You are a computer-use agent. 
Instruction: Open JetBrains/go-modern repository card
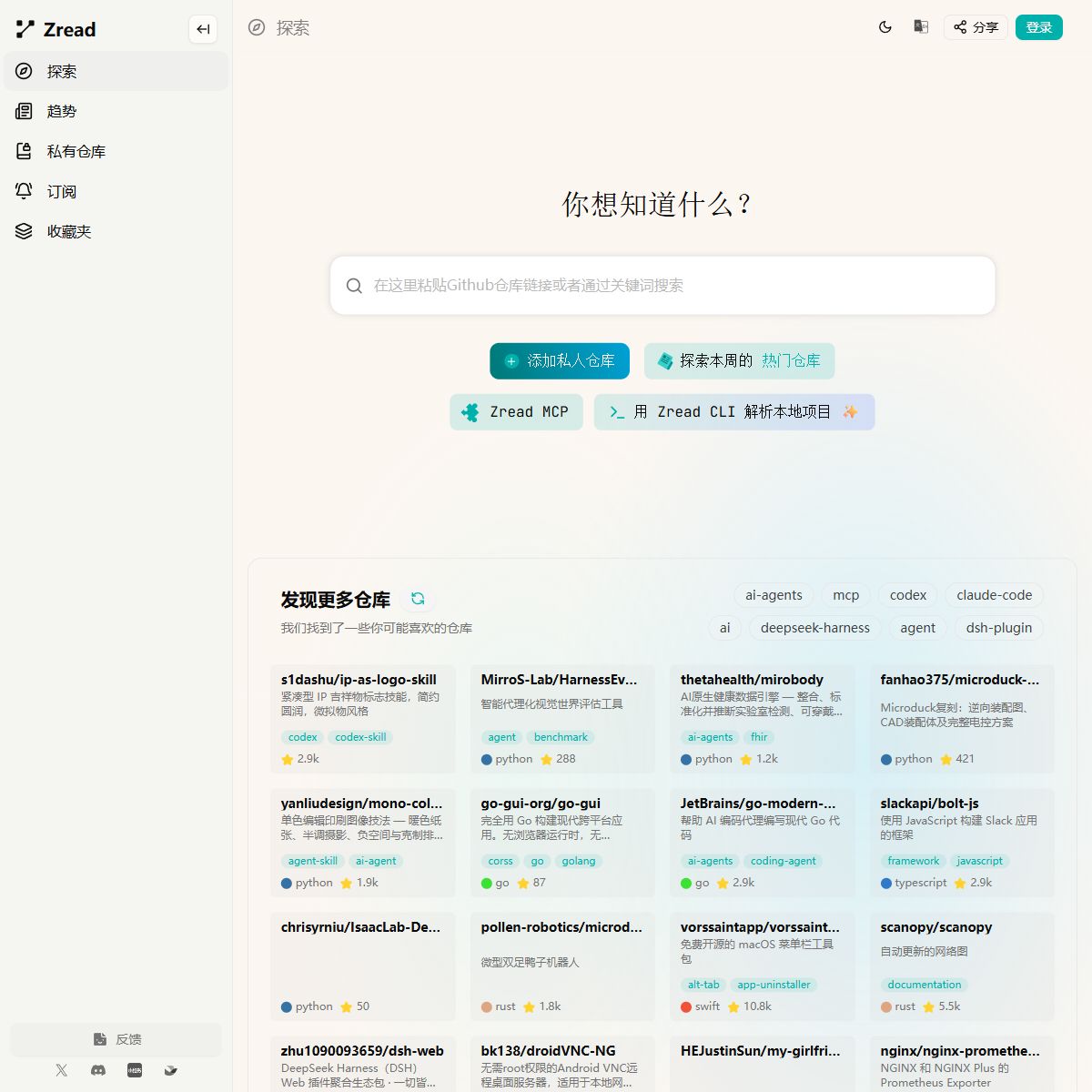pos(763,843)
